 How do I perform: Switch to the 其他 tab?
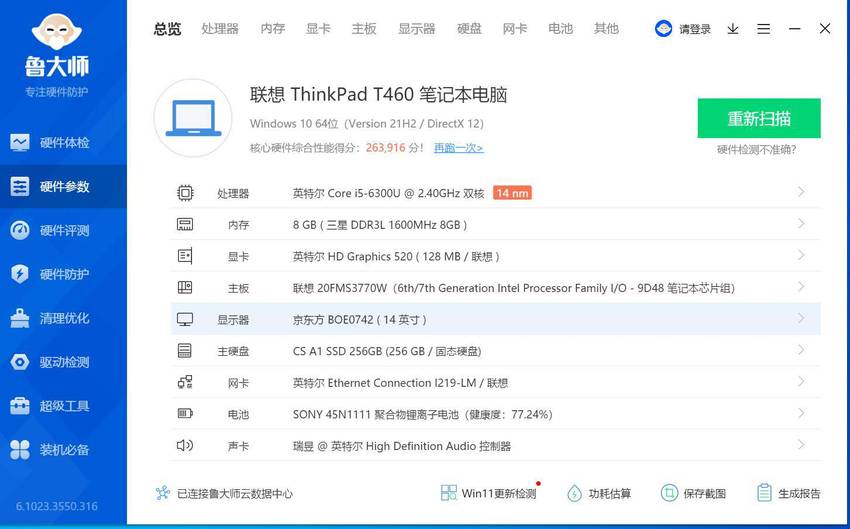(606, 29)
